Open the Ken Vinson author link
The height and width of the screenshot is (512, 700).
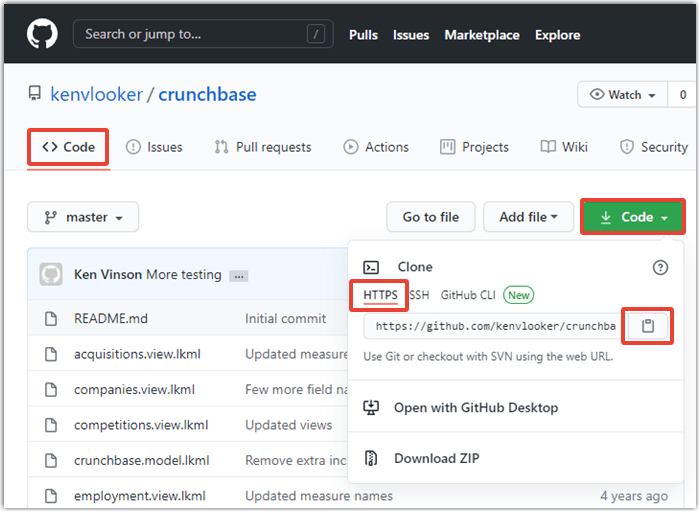(x=108, y=274)
